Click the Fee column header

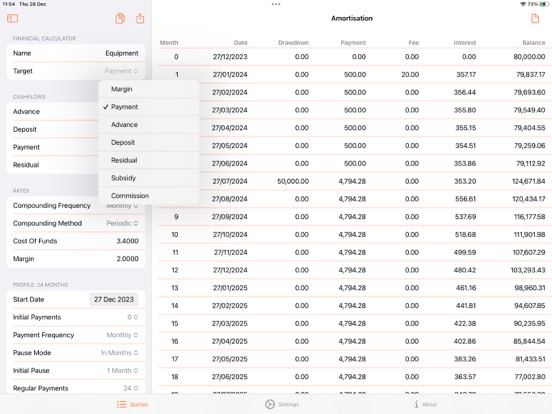(x=414, y=43)
